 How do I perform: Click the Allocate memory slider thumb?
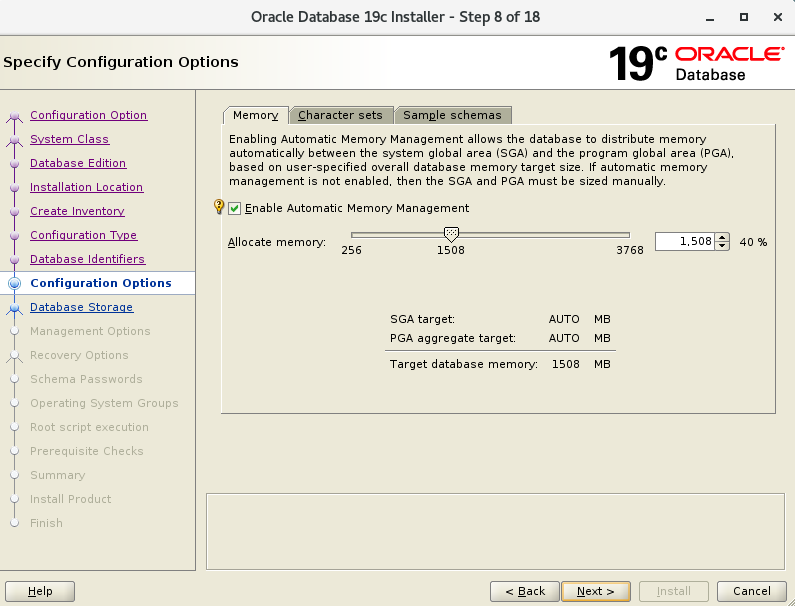tap(451, 234)
